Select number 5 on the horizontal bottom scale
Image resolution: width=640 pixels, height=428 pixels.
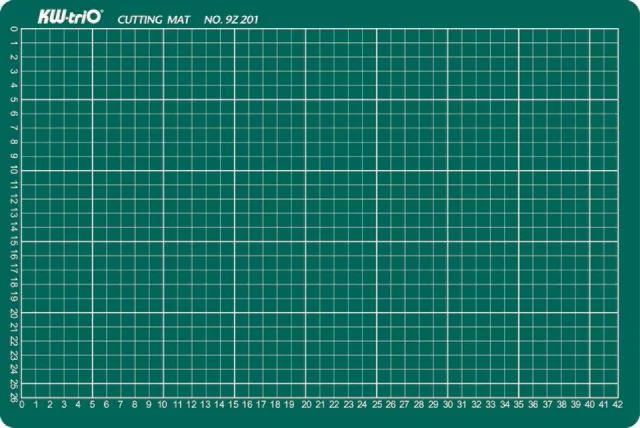click(92, 404)
